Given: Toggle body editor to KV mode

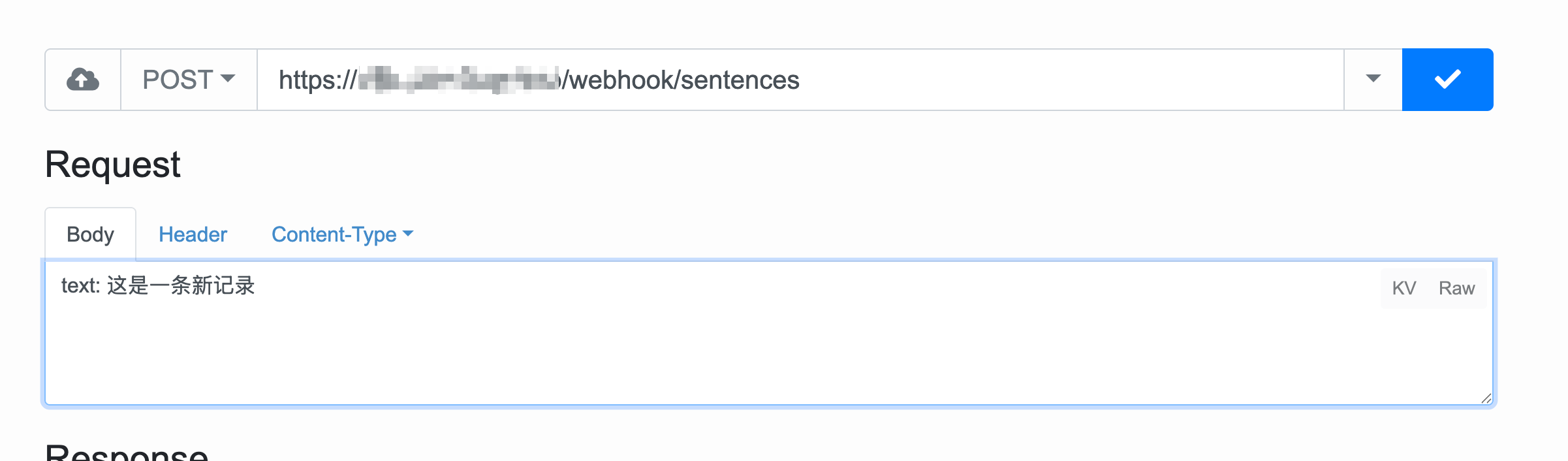Looking at the screenshot, I should (x=1403, y=288).
